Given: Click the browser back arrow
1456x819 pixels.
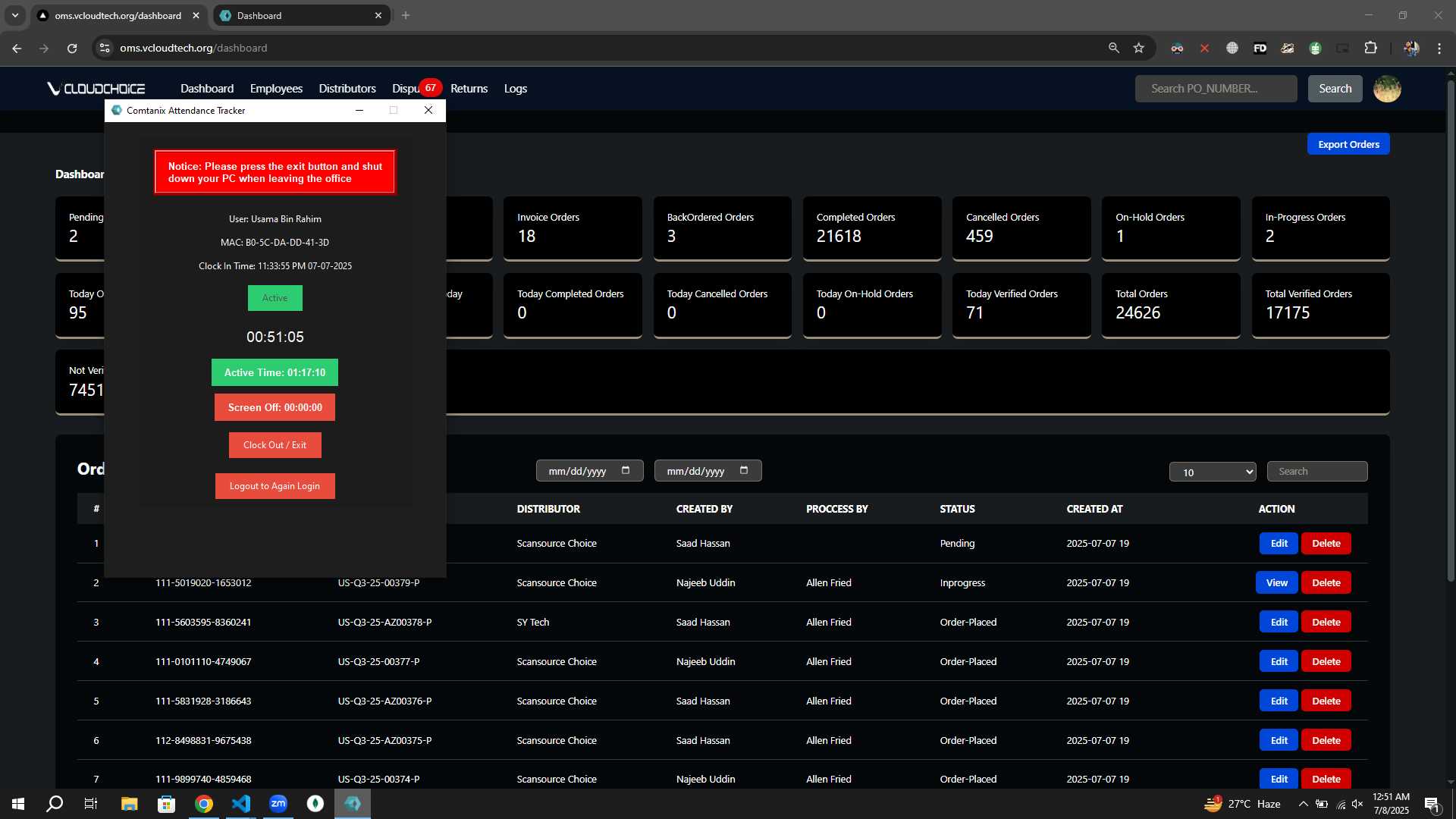Looking at the screenshot, I should pyautogui.click(x=17, y=48).
